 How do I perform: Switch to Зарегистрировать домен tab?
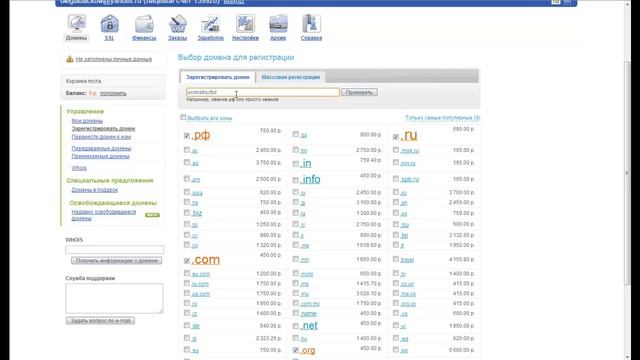click(218, 77)
